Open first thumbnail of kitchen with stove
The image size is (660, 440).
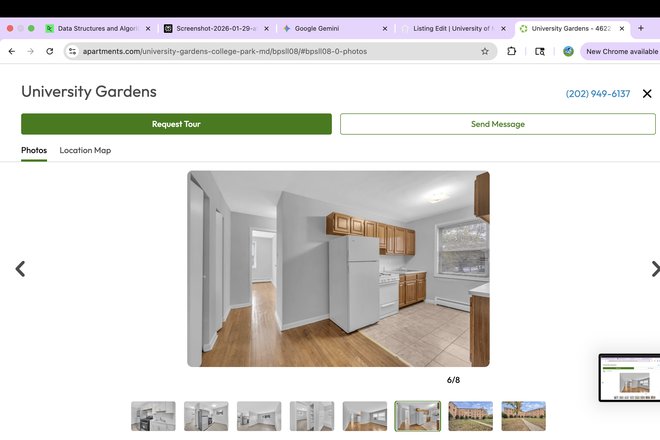153,416
